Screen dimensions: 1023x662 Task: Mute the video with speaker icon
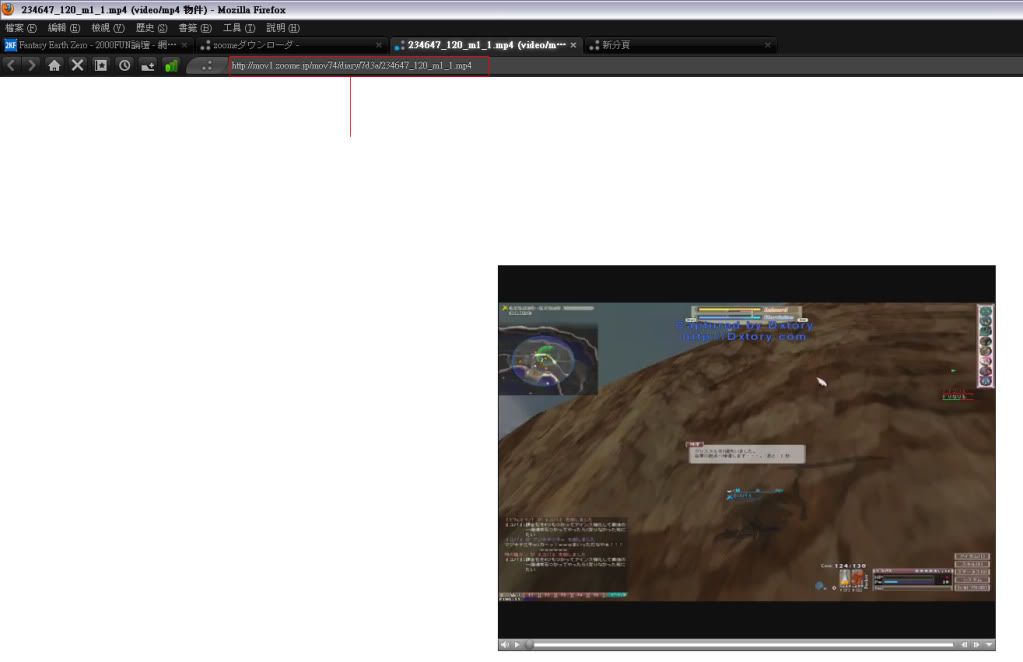coord(504,644)
